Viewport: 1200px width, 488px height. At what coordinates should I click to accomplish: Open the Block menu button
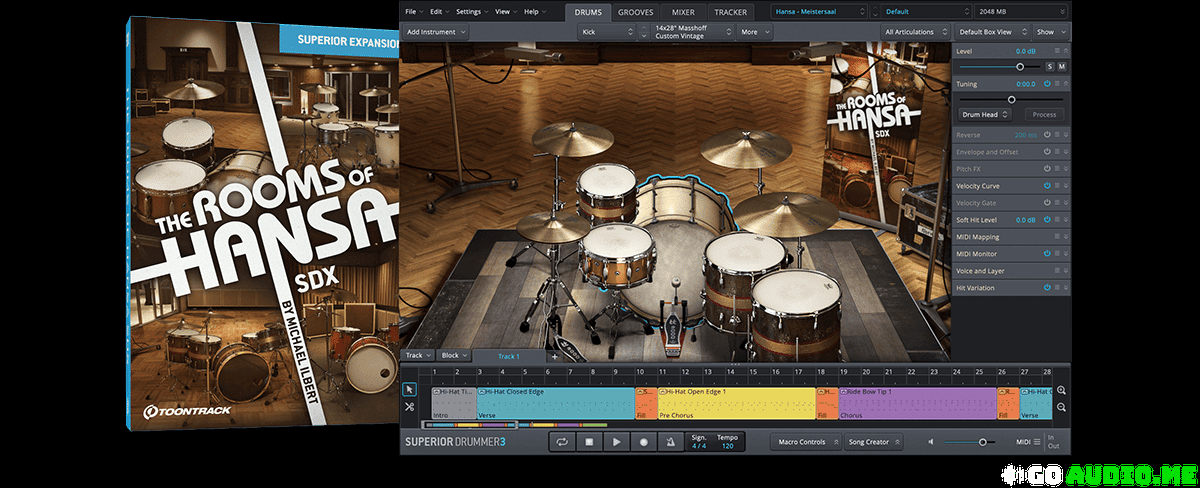454,356
